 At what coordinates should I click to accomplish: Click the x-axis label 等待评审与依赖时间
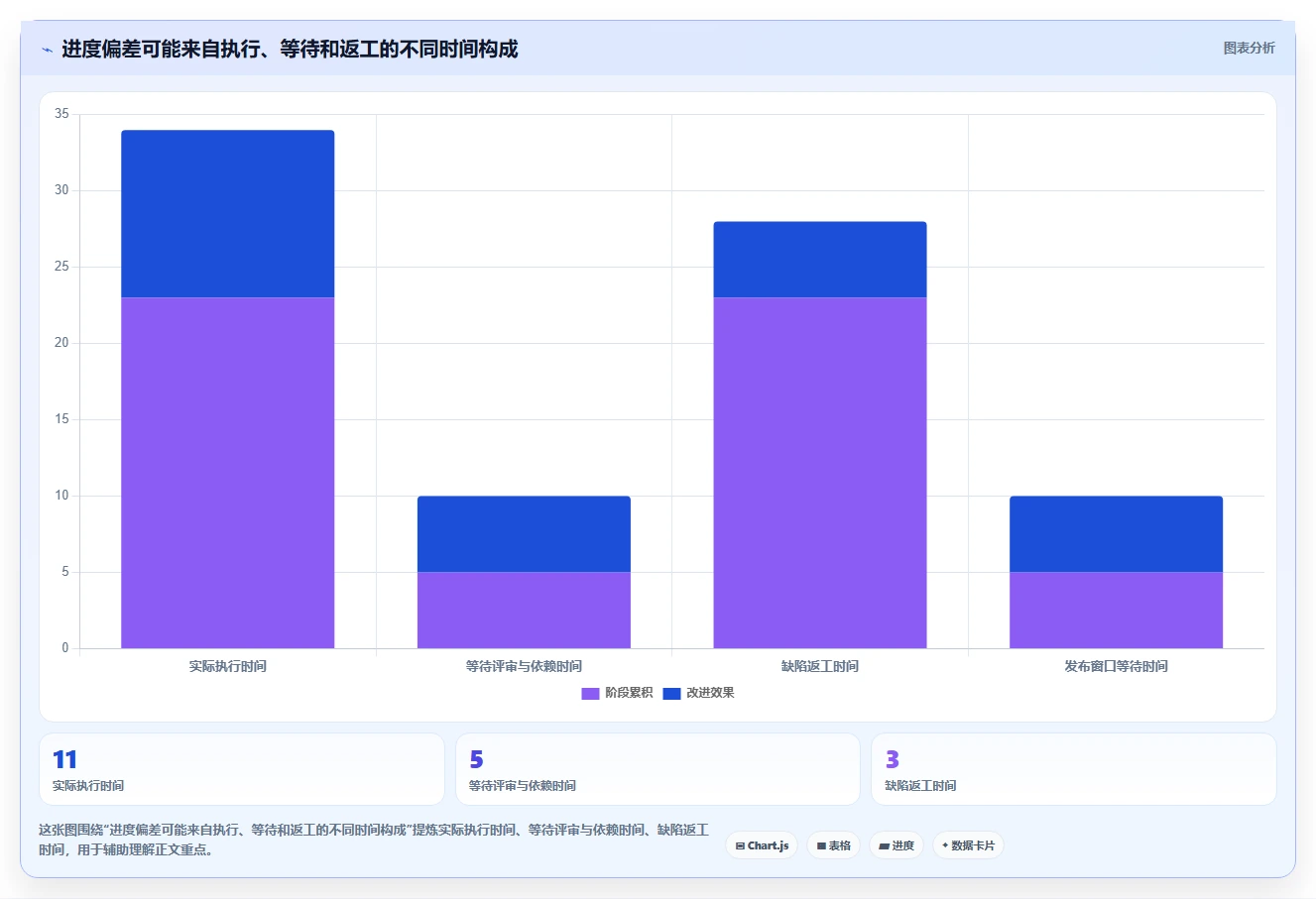coord(524,666)
